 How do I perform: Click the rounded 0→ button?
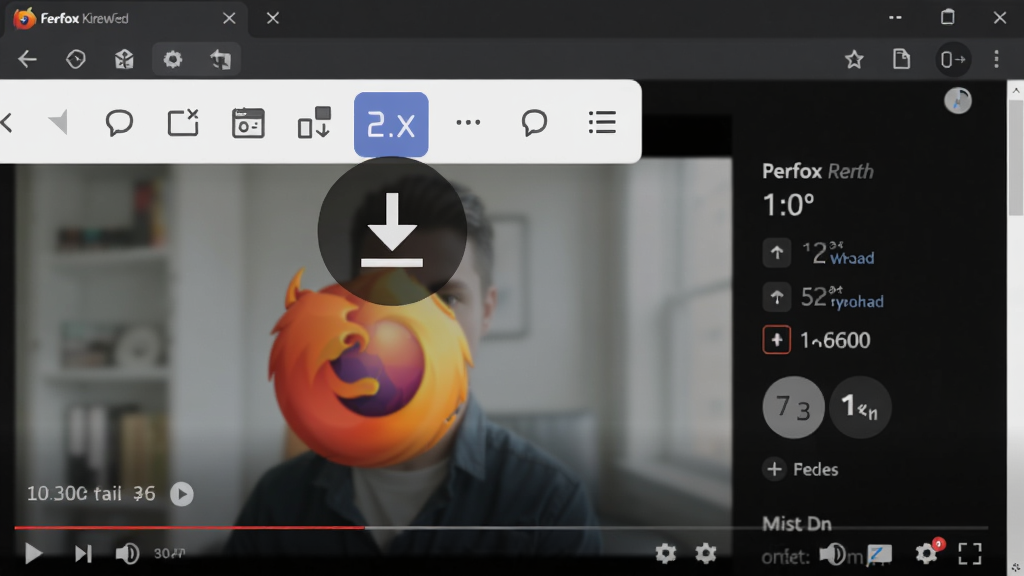pyautogui.click(x=952, y=59)
